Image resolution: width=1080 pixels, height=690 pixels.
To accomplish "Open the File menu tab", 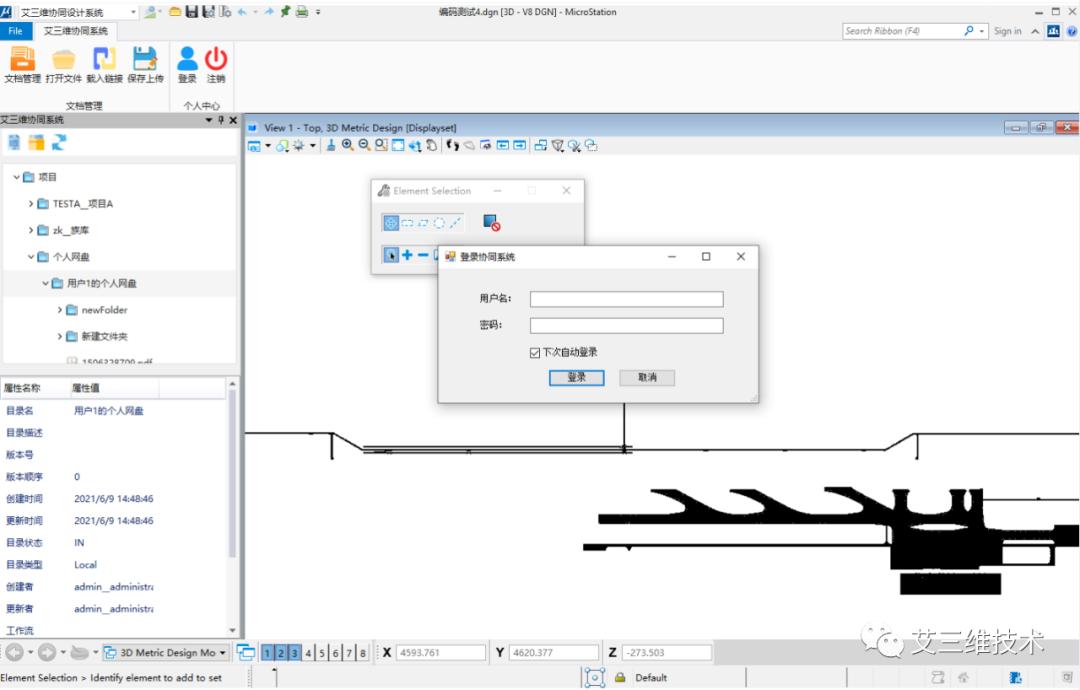I will (15, 31).
